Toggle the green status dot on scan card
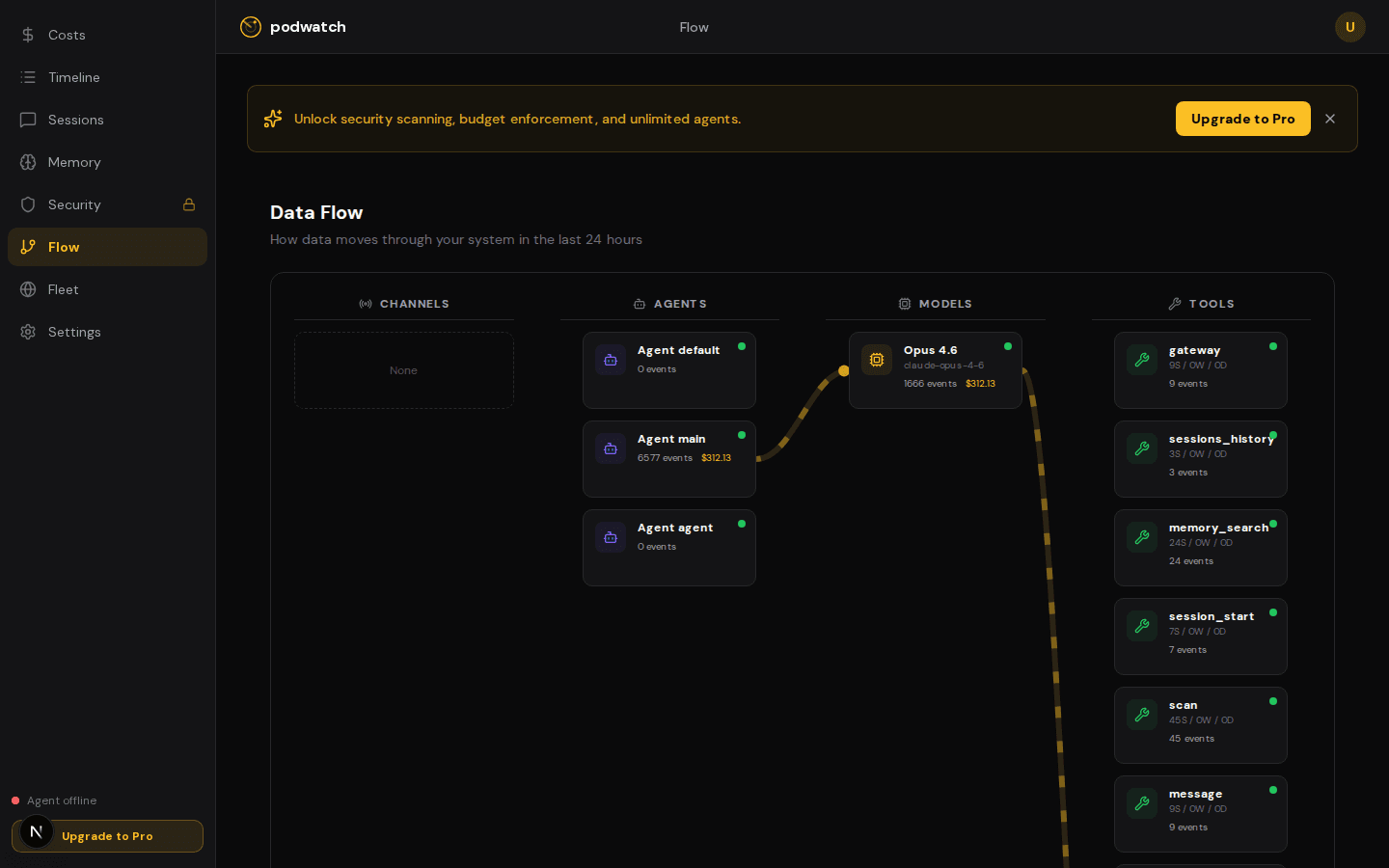 tap(1272, 701)
